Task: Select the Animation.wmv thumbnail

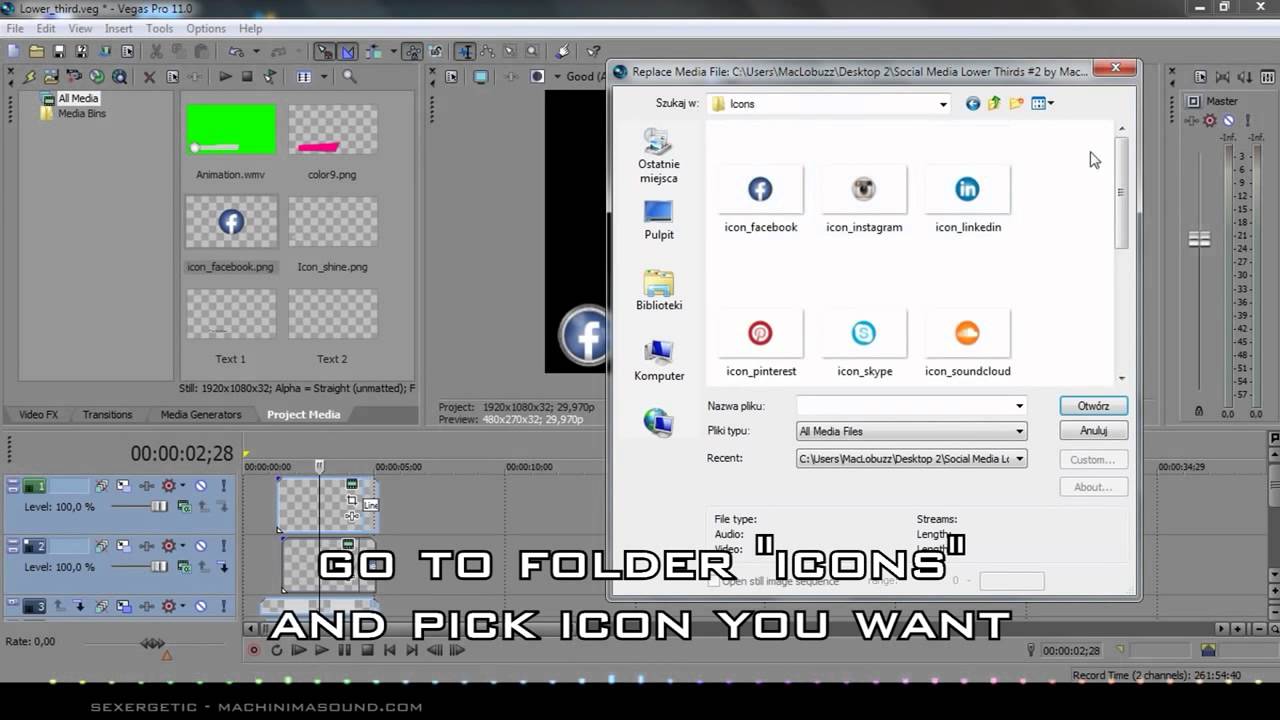Action: 231,130
